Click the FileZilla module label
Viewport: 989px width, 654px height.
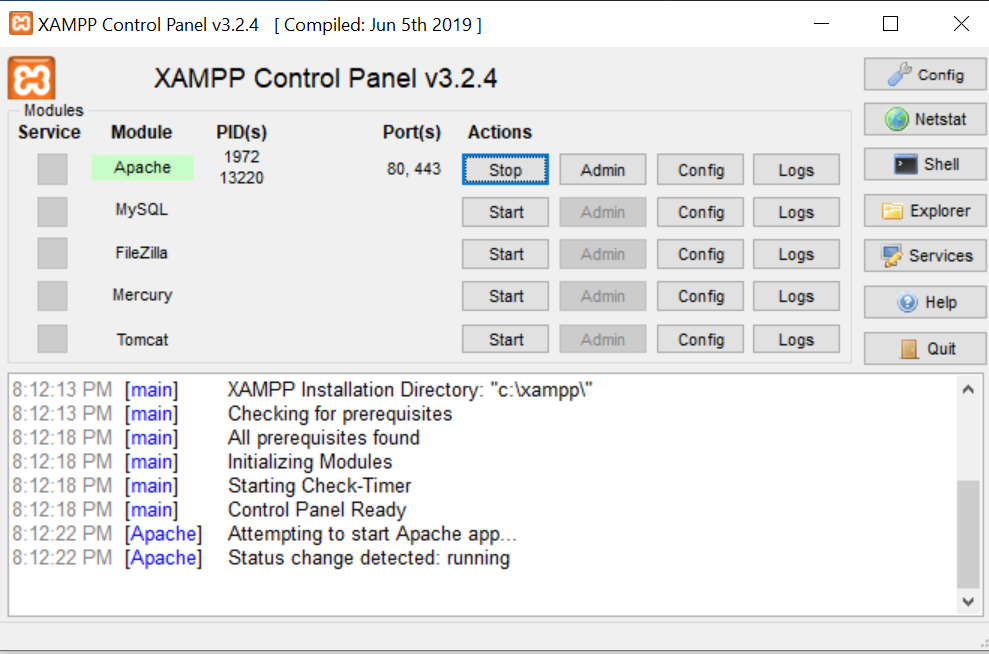[x=141, y=253]
